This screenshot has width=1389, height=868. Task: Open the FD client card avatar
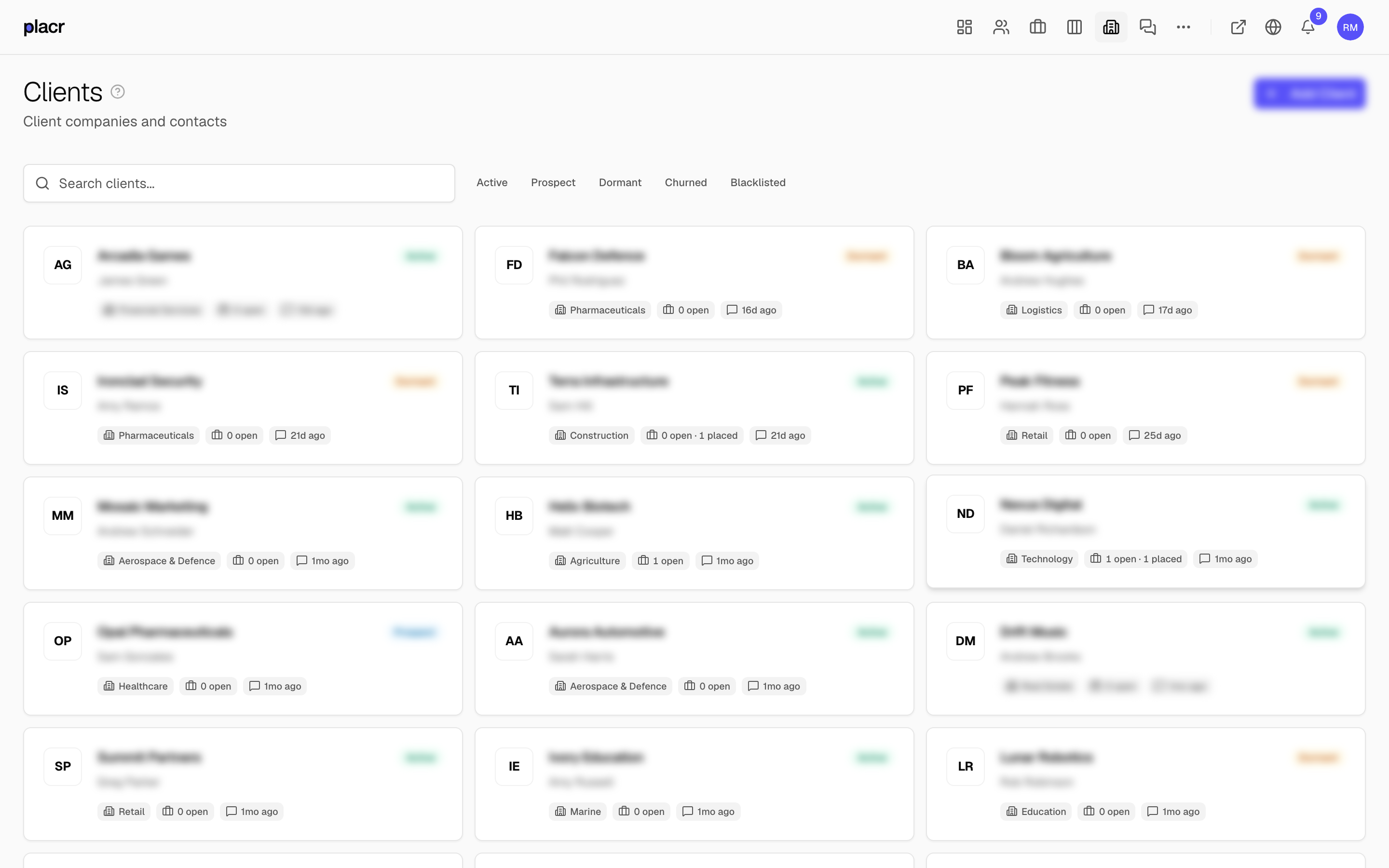point(514,265)
